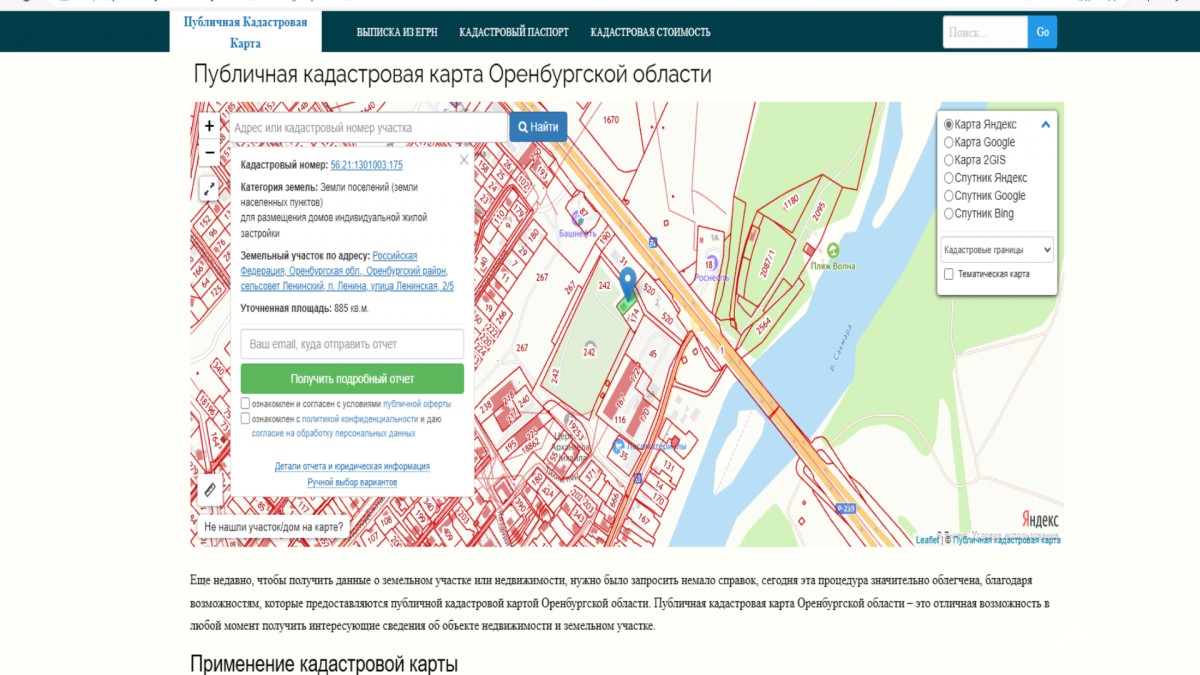Activate the ruler measurement tool
Viewport: 1200px width, 675px height.
tap(209, 489)
